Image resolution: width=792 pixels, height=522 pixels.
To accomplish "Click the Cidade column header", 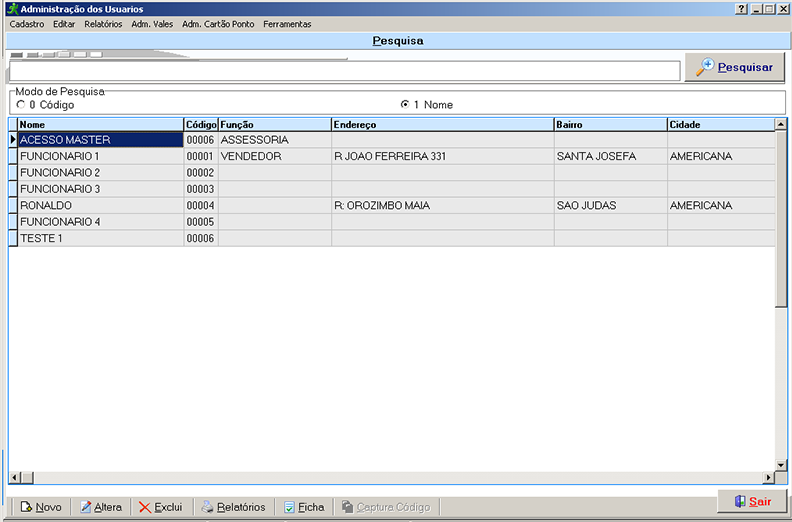I will pyautogui.click(x=720, y=124).
